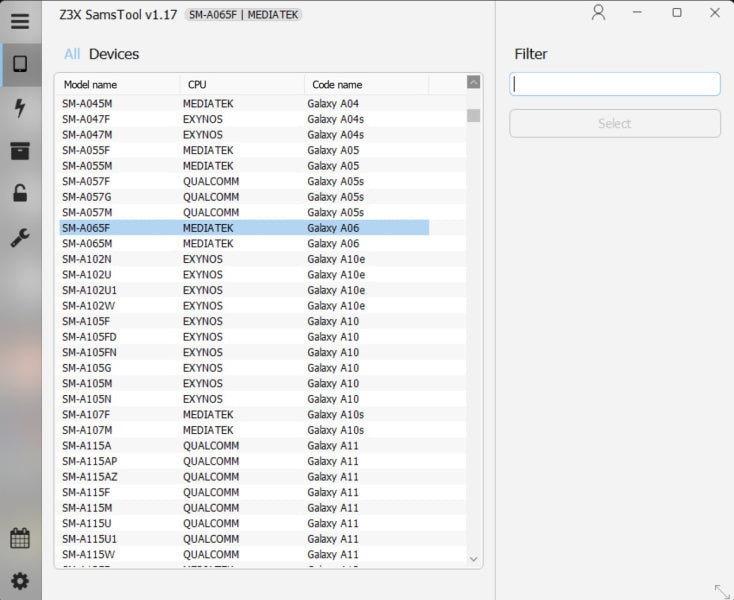Open the lightning bolt flash section
This screenshot has width=734, height=600.
coord(20,108)
